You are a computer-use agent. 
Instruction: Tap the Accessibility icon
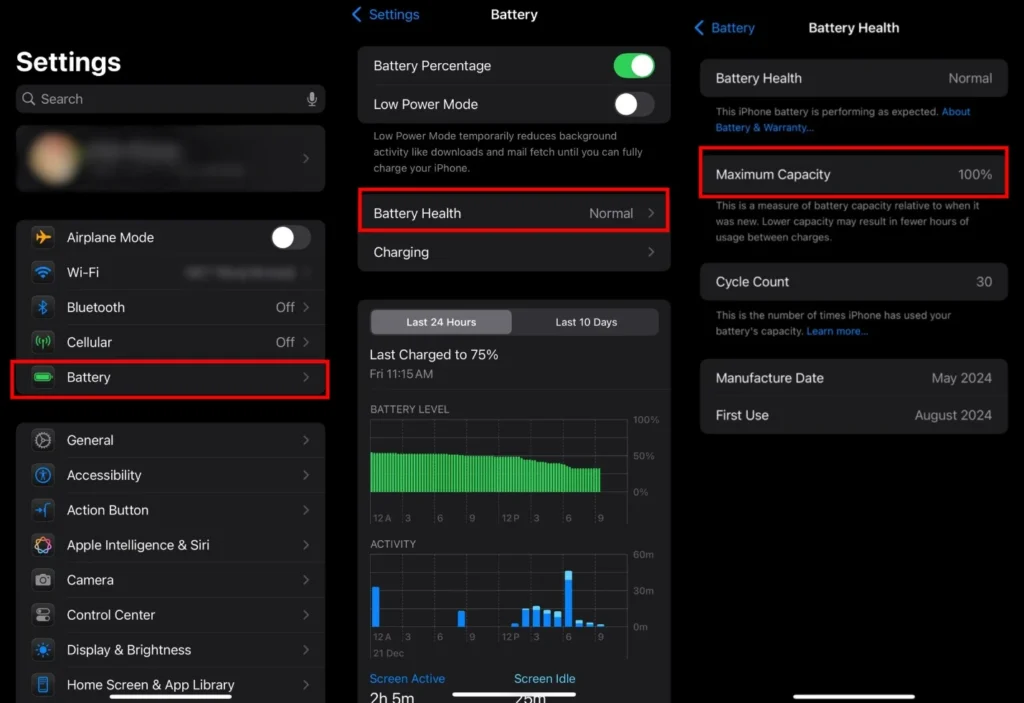tap(43, 475)
